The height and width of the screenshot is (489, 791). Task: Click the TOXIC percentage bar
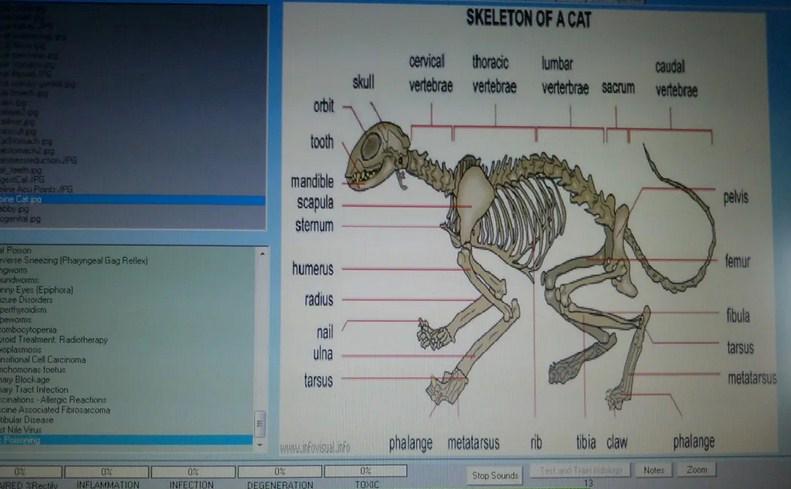[366, 470]
